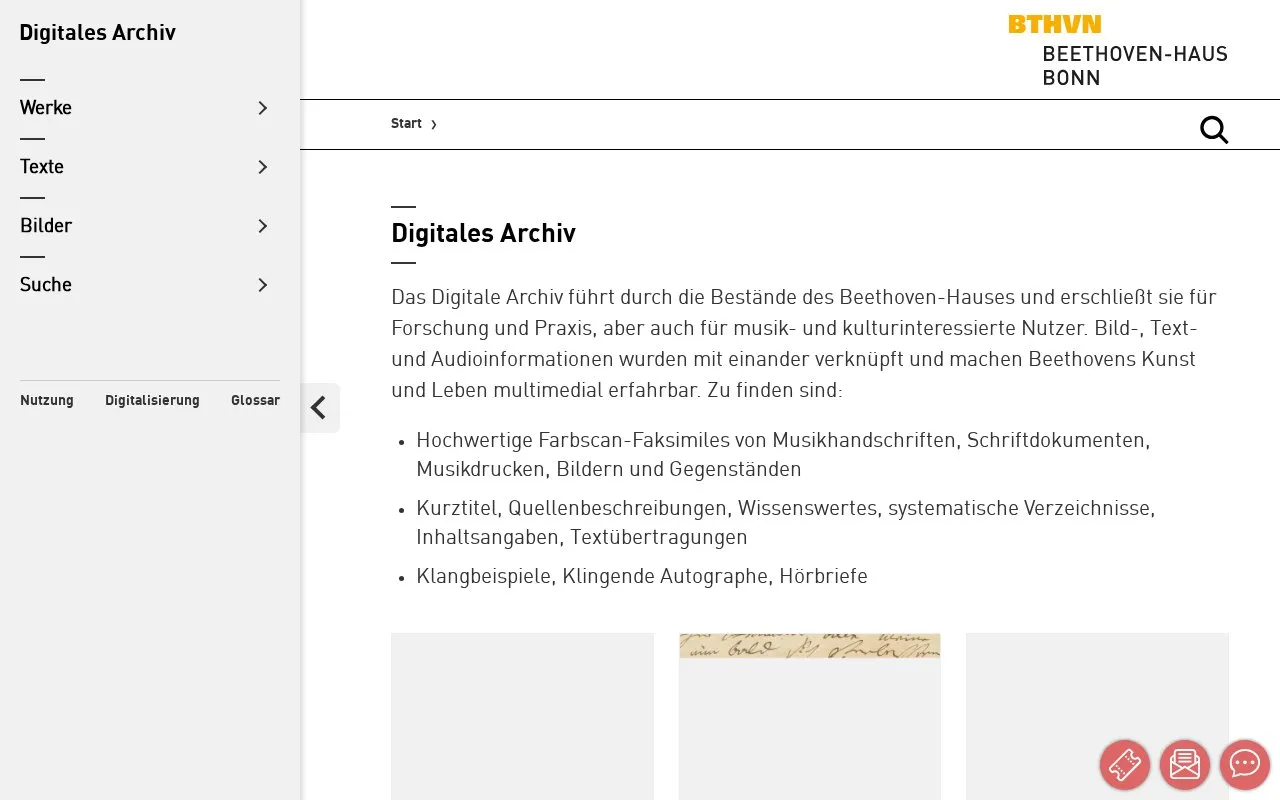This screenshot has width=1280, height=800.
Task: Open the newsletter envelope floating button
Action: click(x=1185, y=765)
